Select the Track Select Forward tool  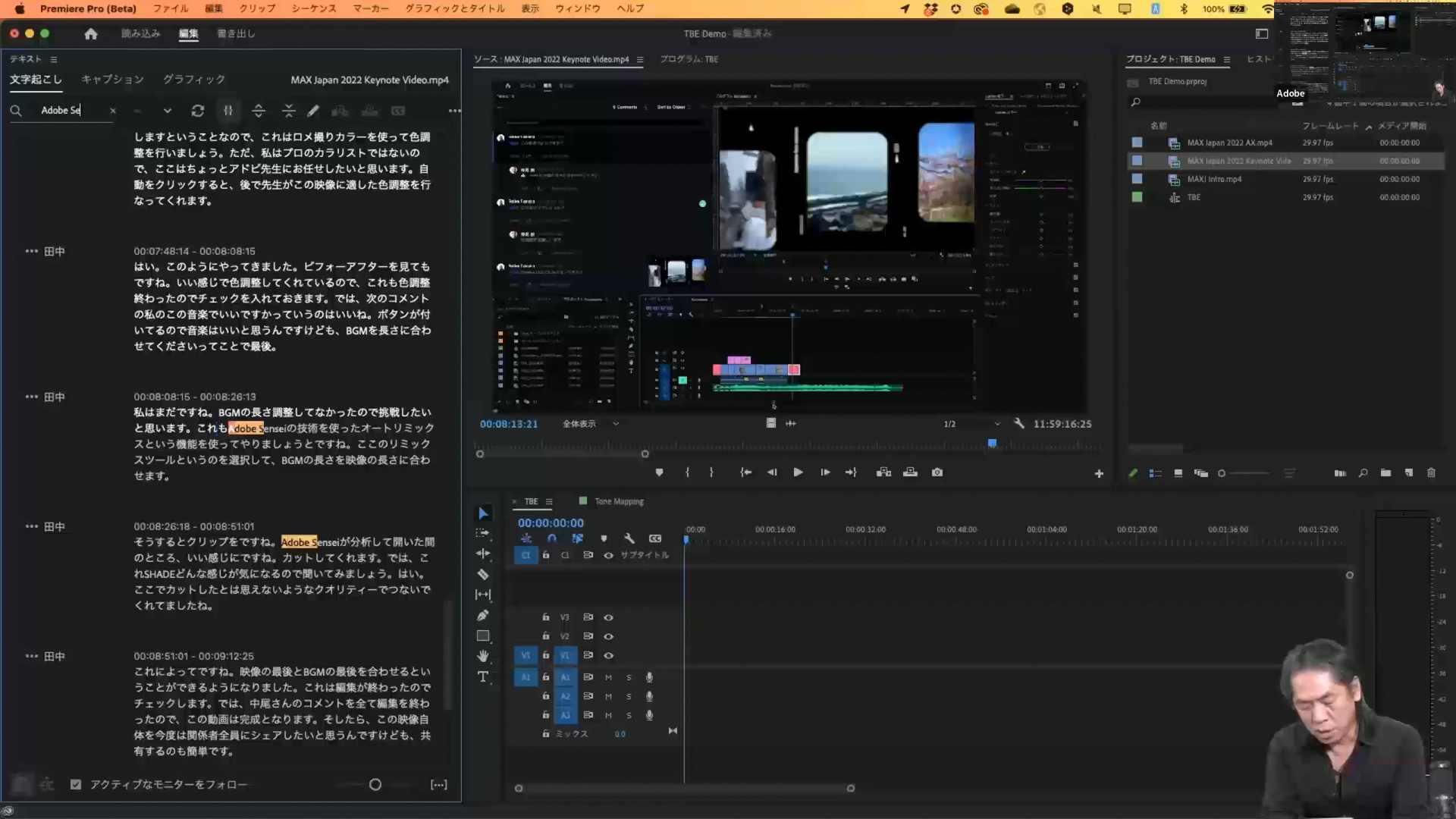(x=483, y=534)
